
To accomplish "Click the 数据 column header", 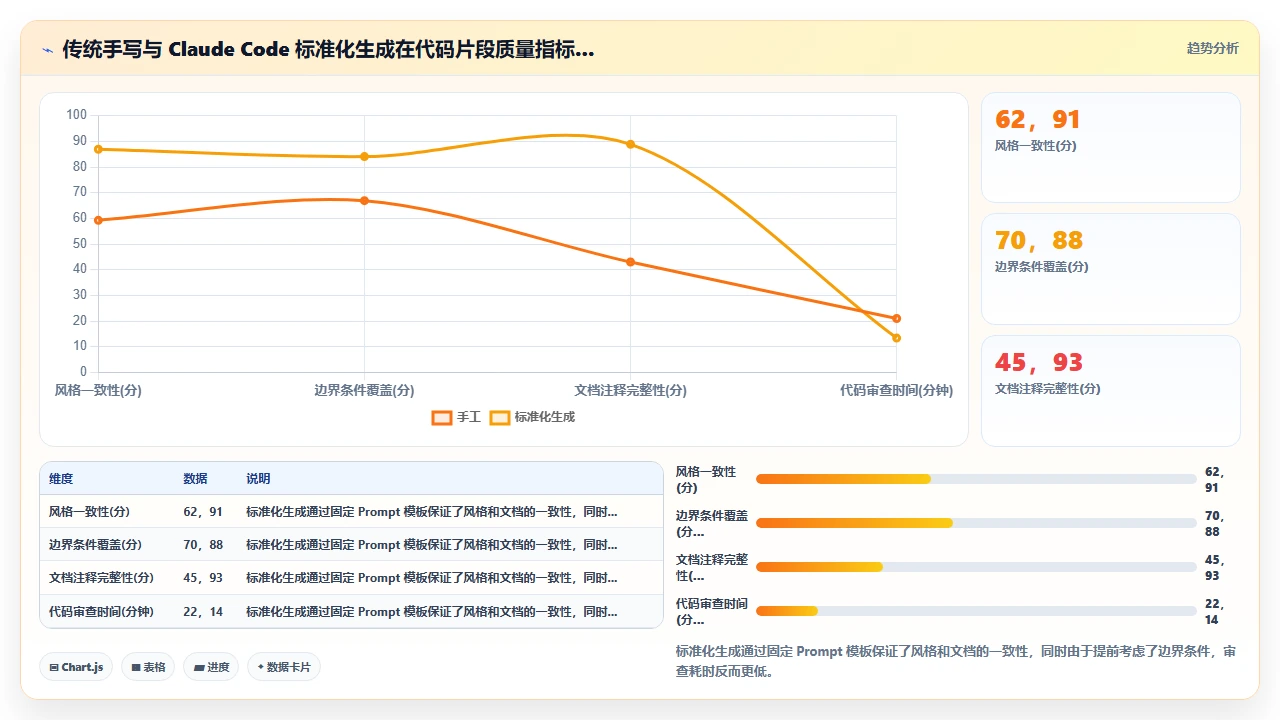I will 196,479.
